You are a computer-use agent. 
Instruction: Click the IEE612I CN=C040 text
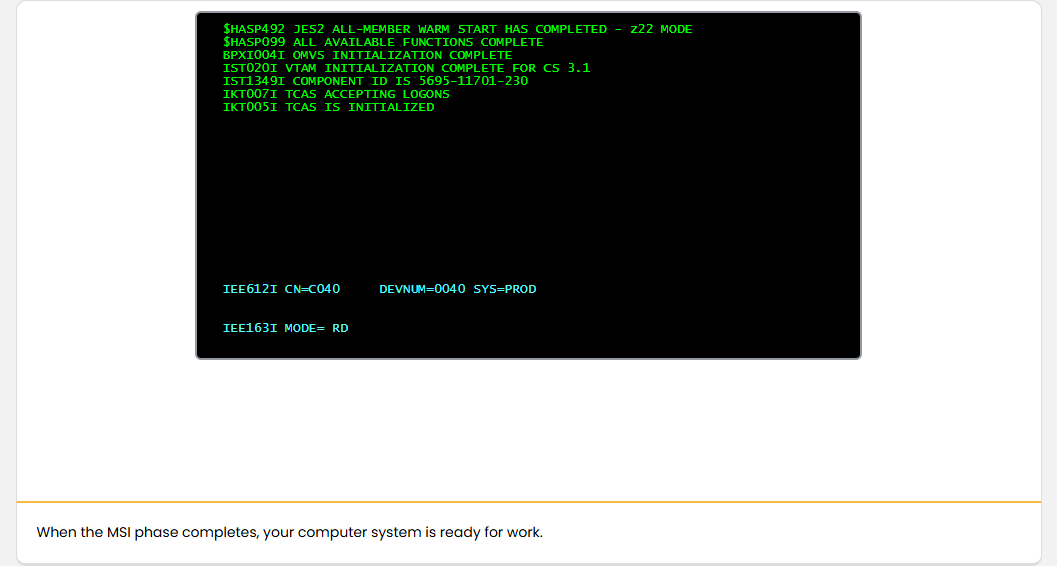coord(281,289)
